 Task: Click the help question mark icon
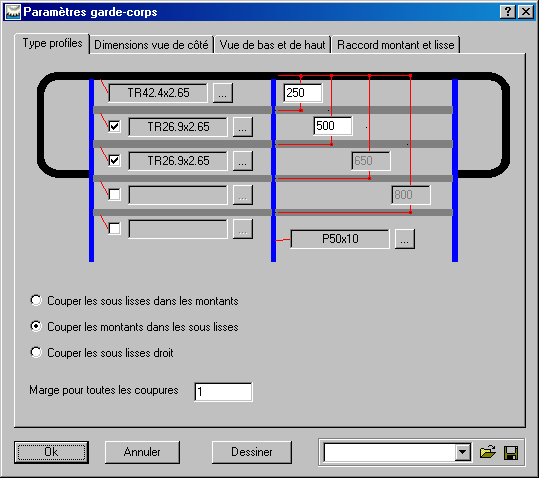508,12
